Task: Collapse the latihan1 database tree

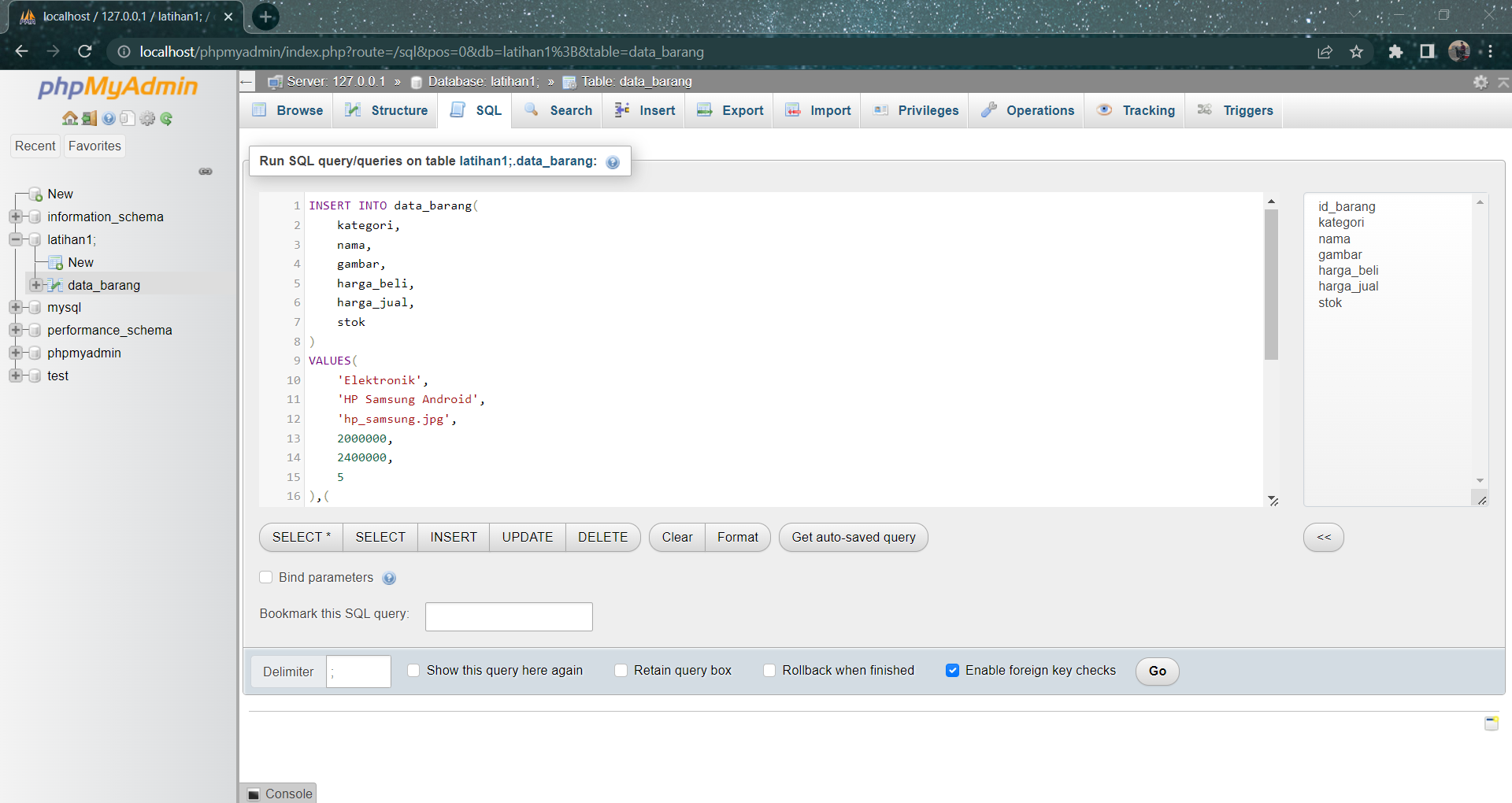Action: [17, 239]
